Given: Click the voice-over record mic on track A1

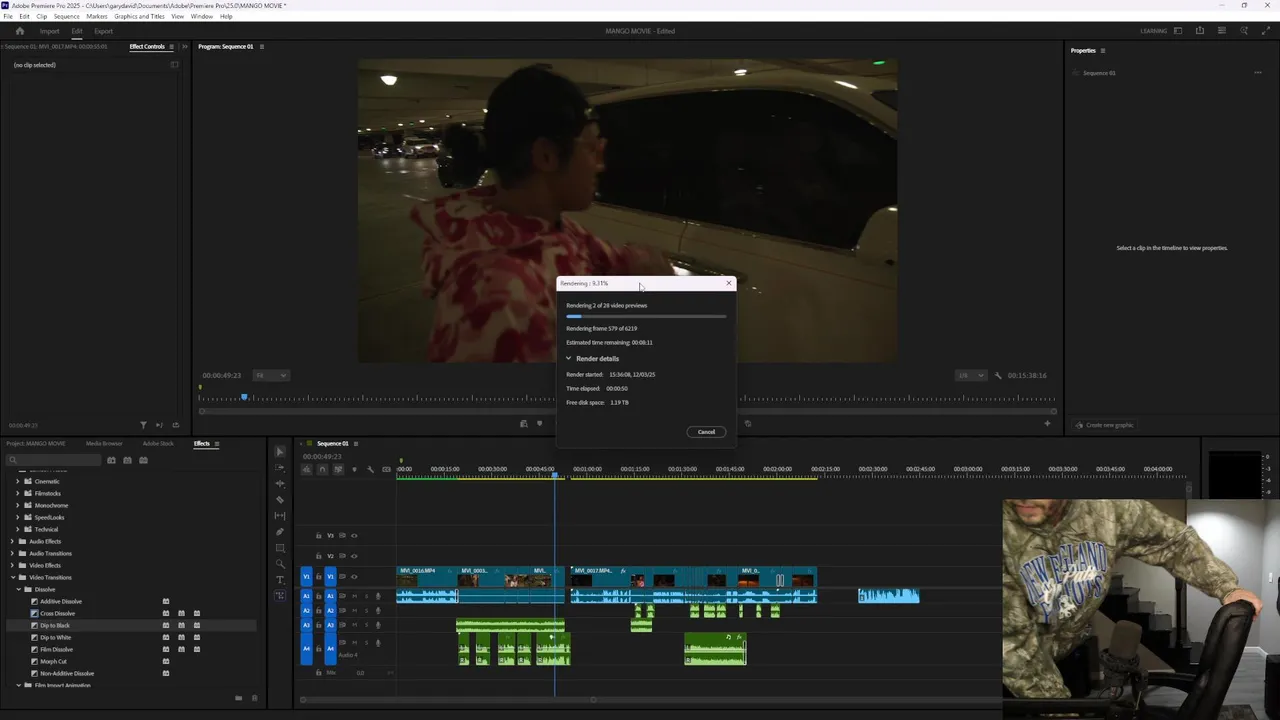Looking at the screenshot, I should tap(378, 597).
